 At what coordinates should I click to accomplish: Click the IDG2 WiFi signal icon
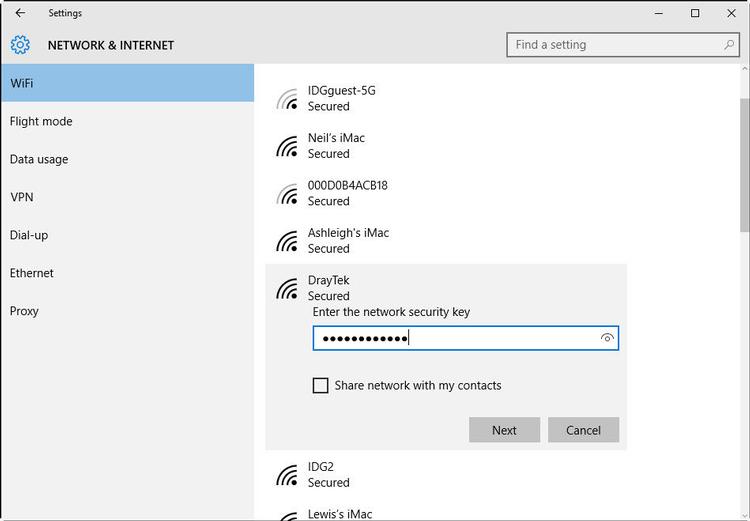point(288,474)
